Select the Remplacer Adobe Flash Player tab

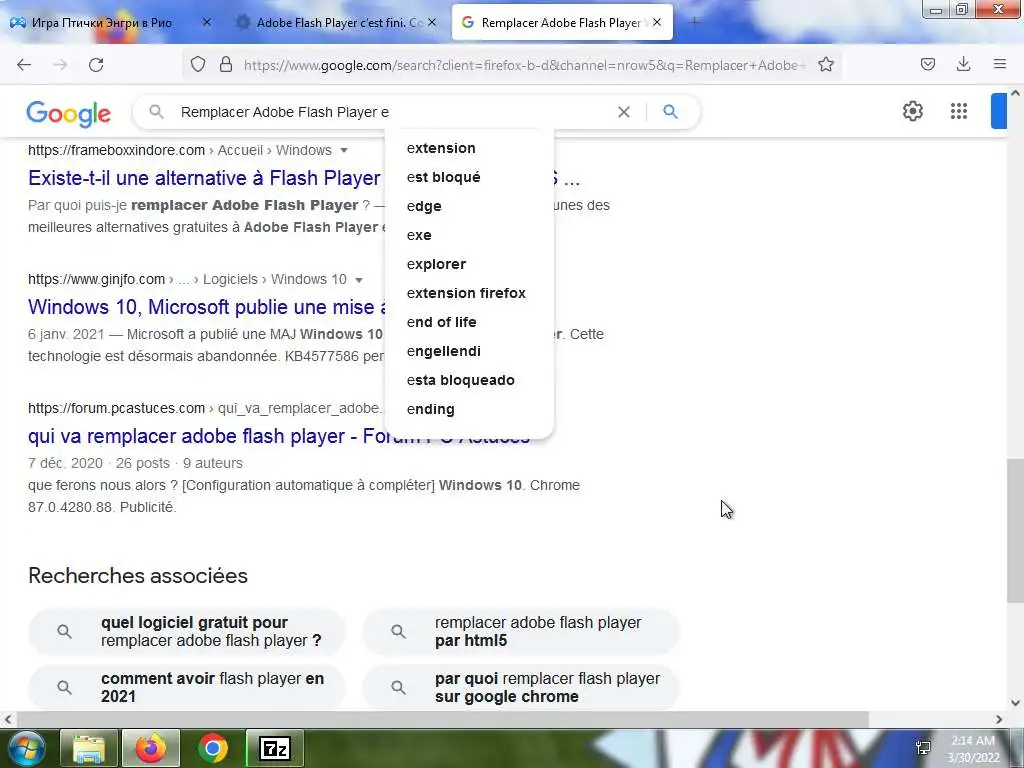pyautogui.click(x=562, y=23)
